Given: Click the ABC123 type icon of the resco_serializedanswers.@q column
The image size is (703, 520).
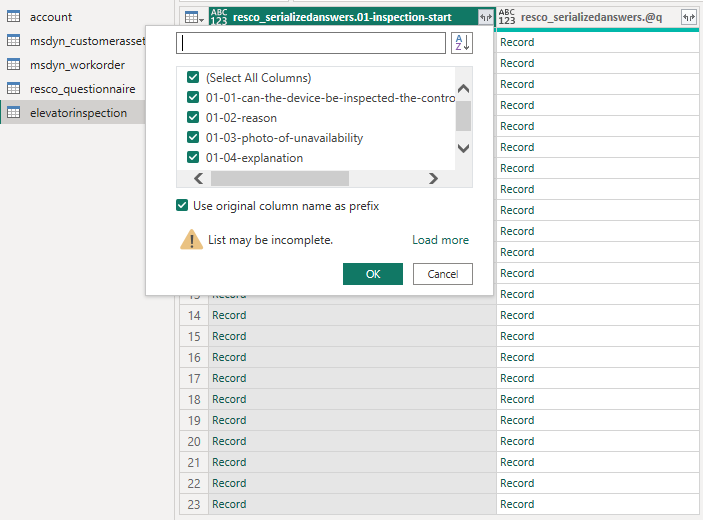Looking at the screenshot, I should (507, 17).
